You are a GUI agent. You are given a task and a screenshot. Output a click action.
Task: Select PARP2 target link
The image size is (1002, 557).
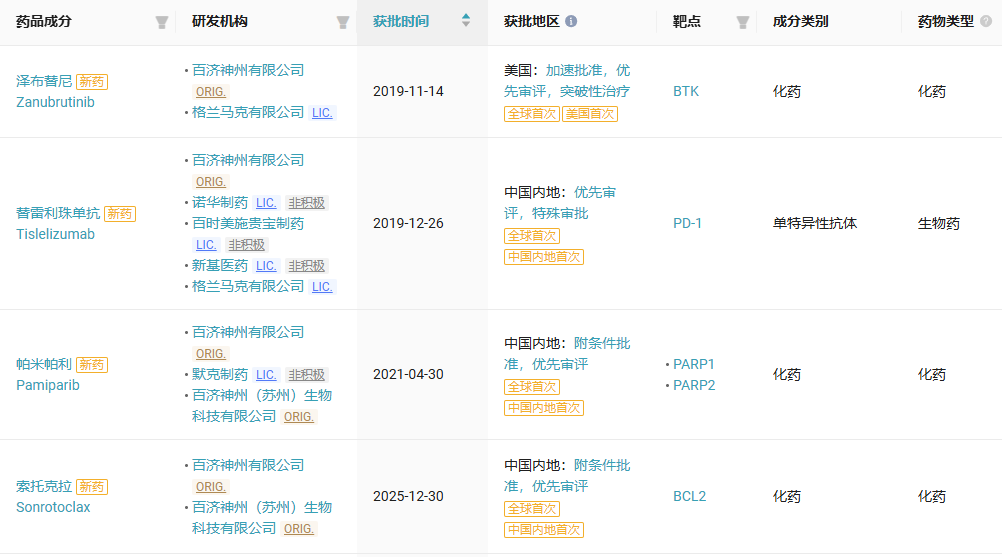tap(694, 385)
